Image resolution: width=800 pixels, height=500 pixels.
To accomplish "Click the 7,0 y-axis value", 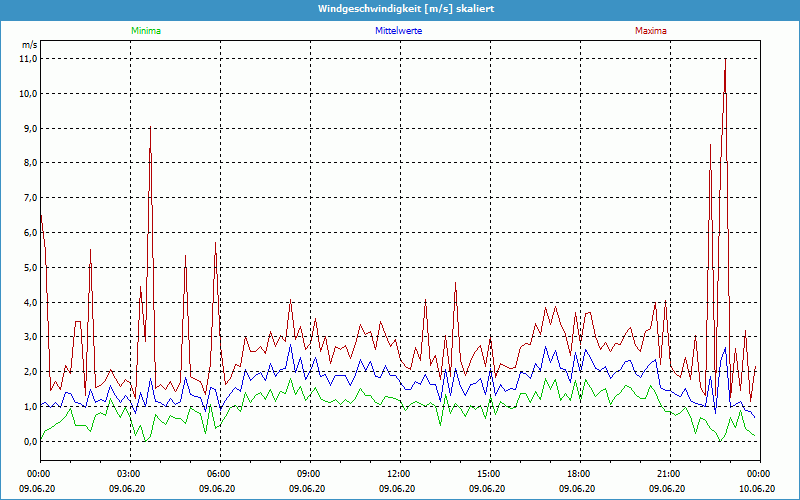I will coord(31,197).
